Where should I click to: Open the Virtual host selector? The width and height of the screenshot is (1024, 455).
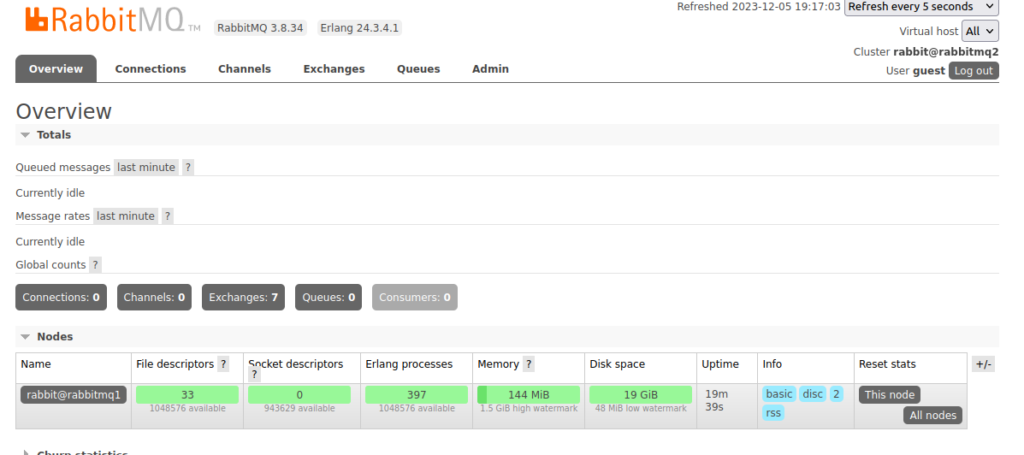click(980, 31)
